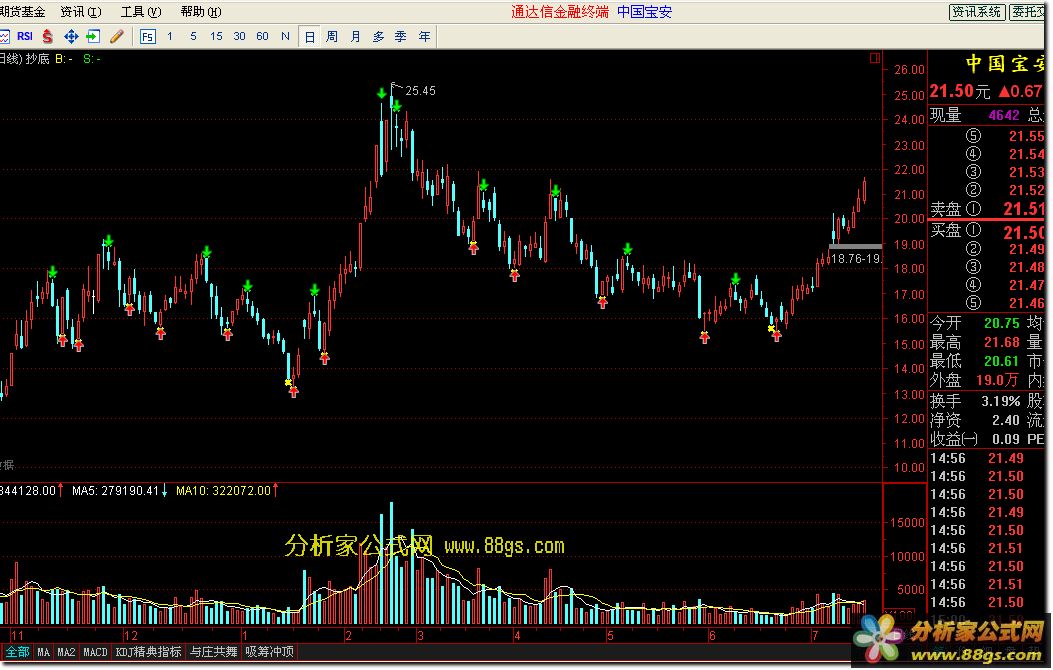Switch to the MA indicator tab
The width and height of the screenshot is (1053, 670).
[44, 651]
